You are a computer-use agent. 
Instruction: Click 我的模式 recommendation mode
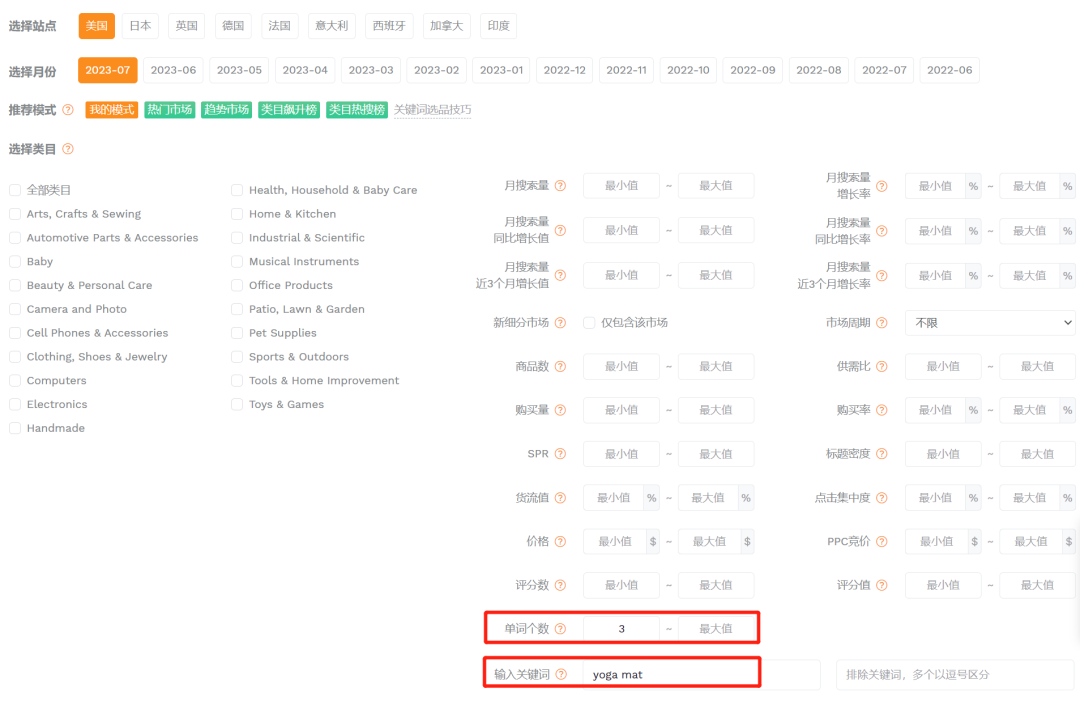tap(112, 109)
